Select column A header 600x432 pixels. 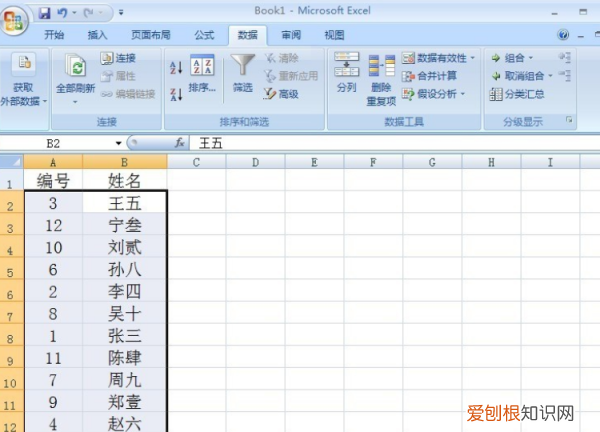pos(53,162)
